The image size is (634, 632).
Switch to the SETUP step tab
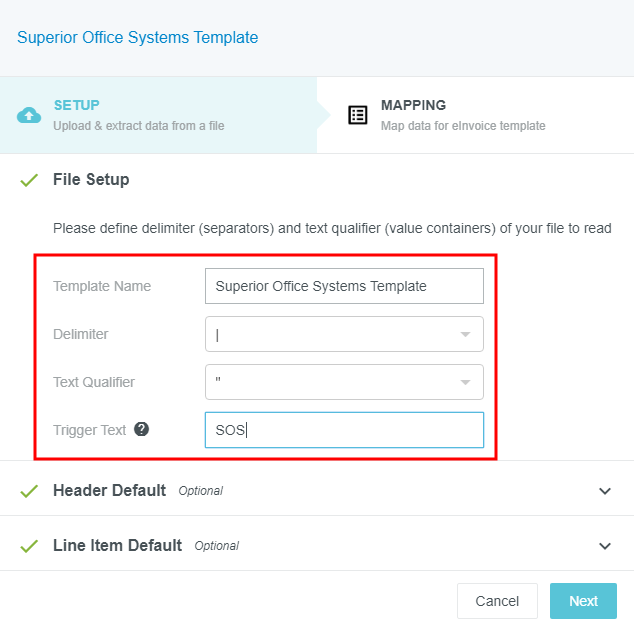(x=76, y=105)
